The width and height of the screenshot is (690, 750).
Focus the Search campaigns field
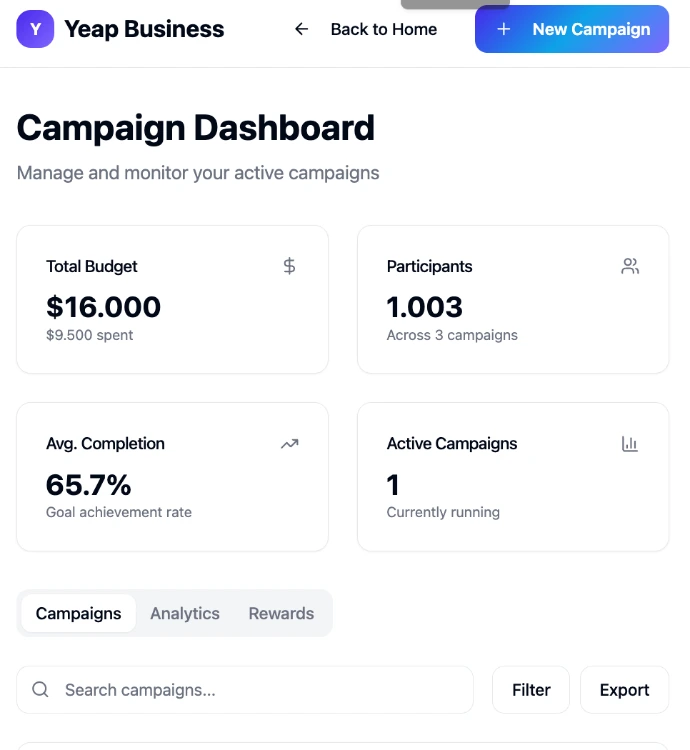[260, 690]
